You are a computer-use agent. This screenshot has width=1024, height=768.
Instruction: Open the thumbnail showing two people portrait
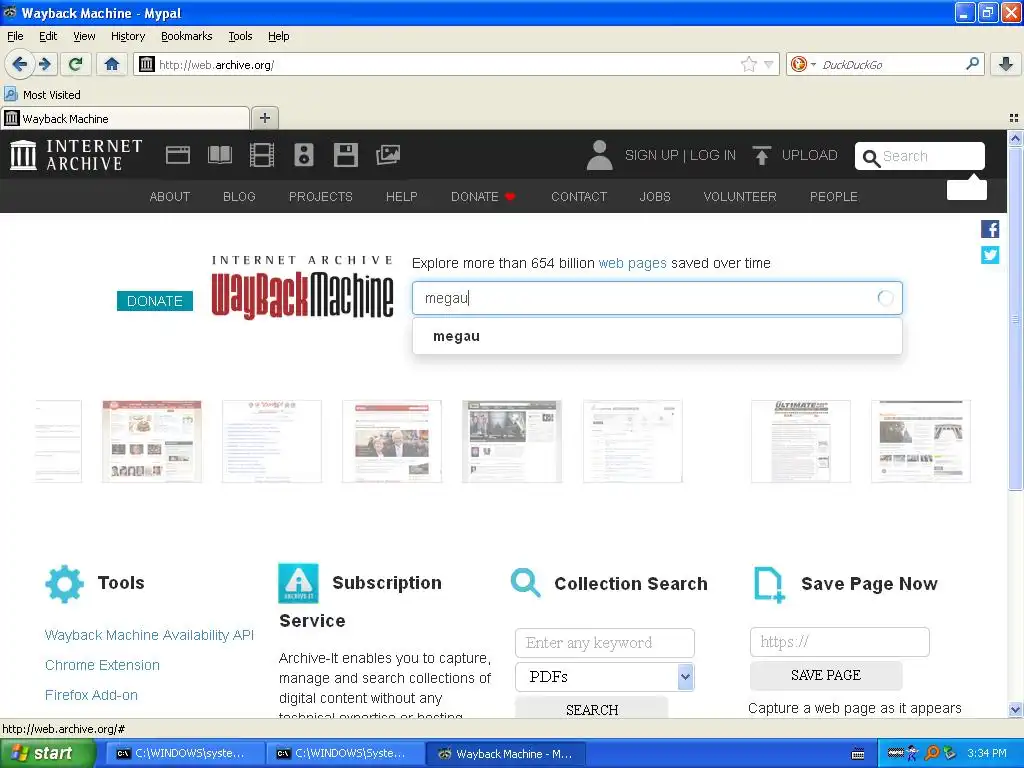(392, 441)
